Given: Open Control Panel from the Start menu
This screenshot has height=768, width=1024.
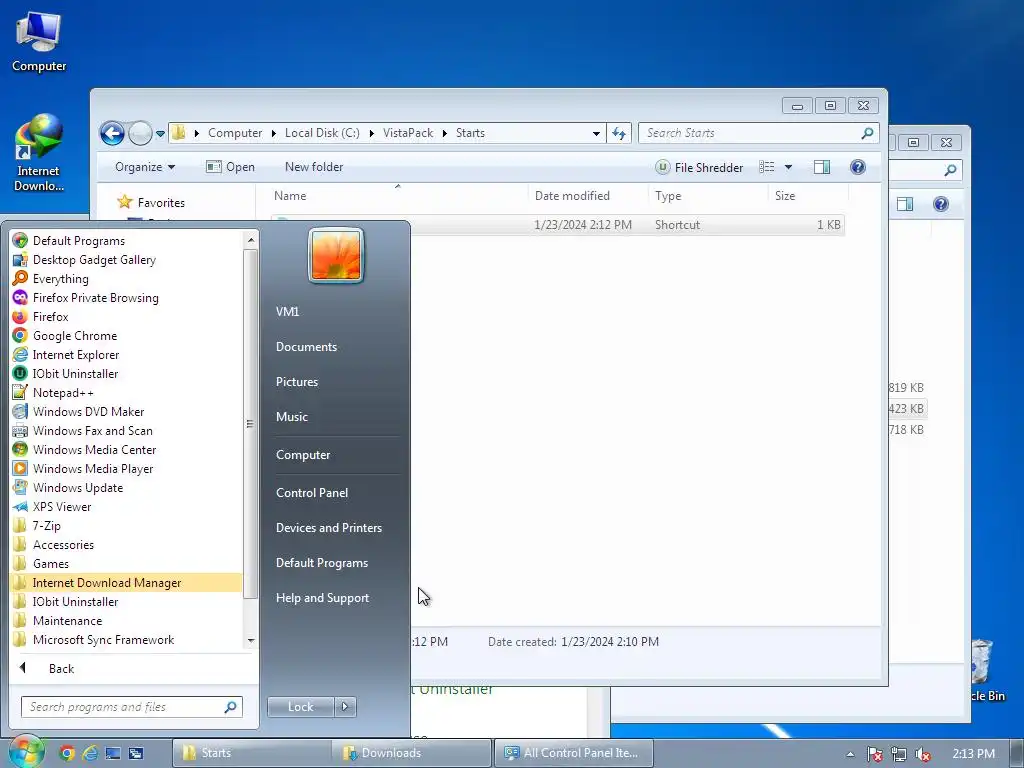Looking at the screenshot, I should [x=312, y=492].
